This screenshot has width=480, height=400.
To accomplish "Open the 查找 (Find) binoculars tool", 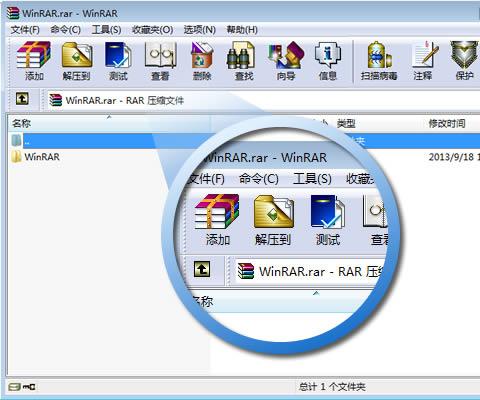I will (x=244, y=61).
